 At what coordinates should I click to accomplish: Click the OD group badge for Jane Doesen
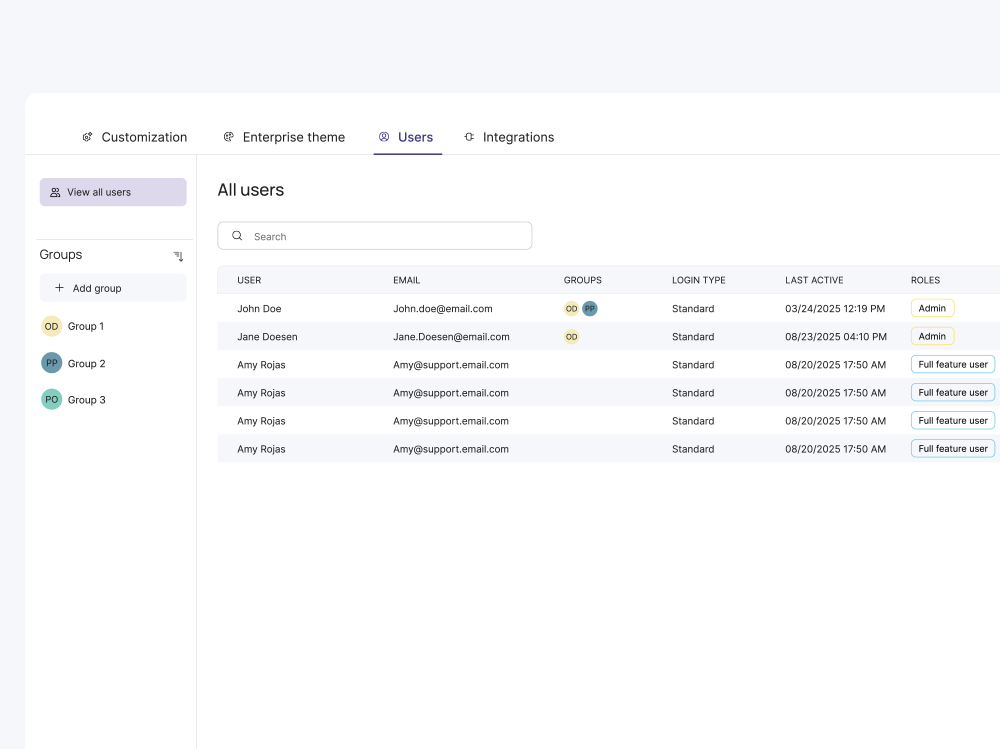click(571, 337)
